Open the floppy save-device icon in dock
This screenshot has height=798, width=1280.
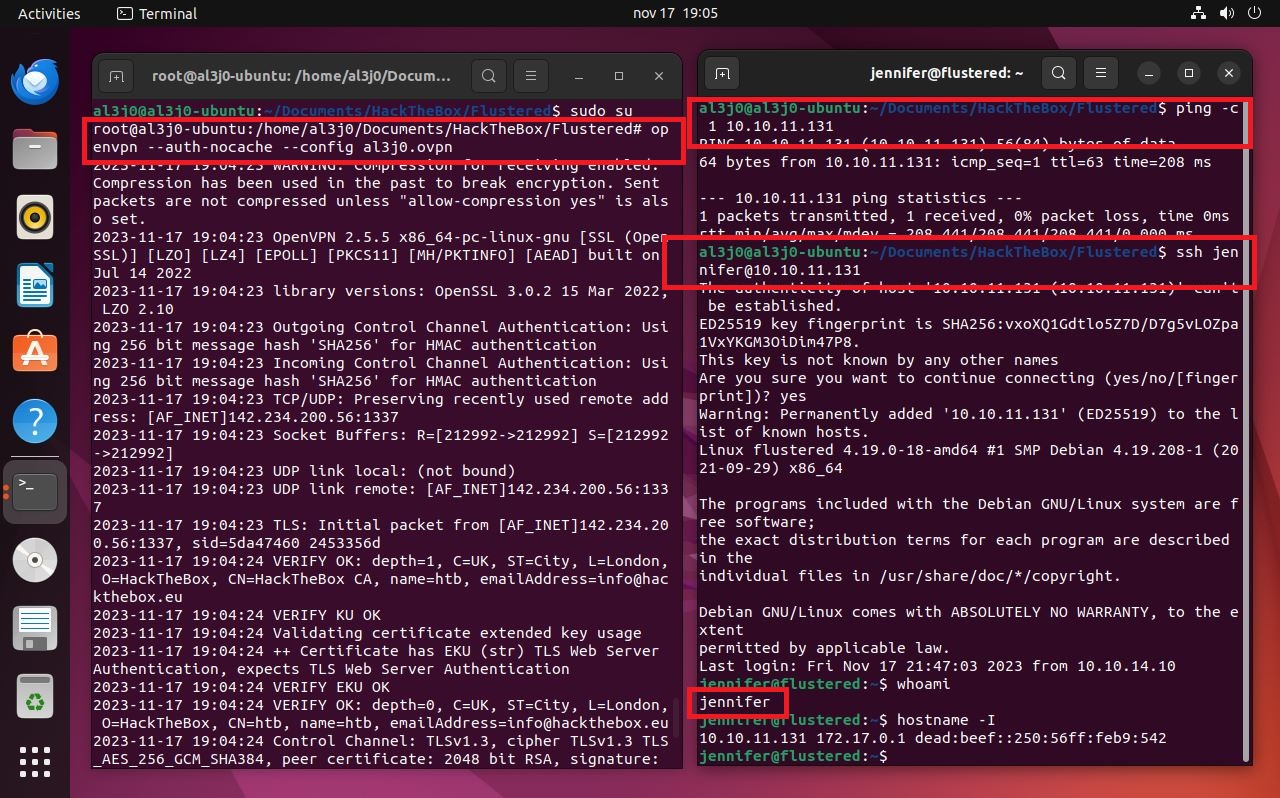(35, 629)
